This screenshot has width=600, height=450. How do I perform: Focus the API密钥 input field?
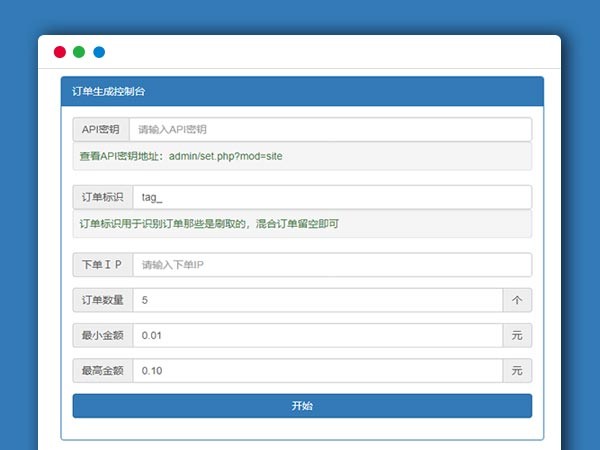(330, 130)
